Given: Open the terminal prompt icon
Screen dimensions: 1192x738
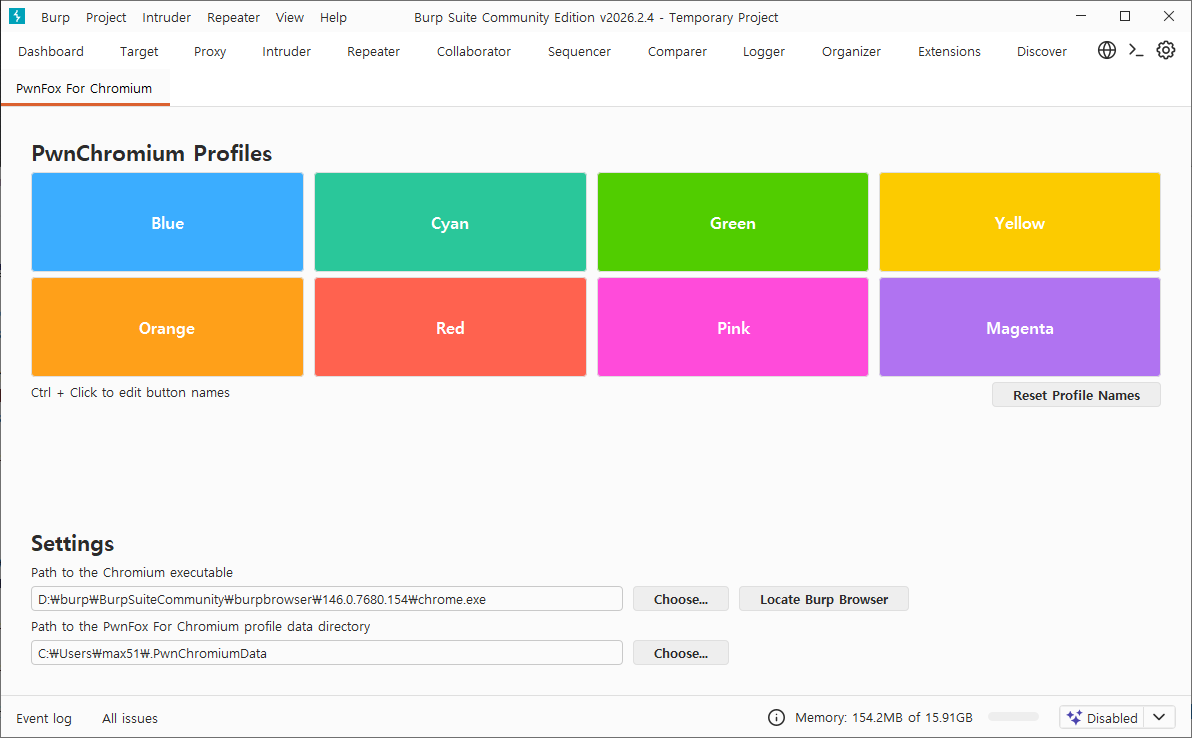Looking at the screenshot, I should (x=1136, y=50).
